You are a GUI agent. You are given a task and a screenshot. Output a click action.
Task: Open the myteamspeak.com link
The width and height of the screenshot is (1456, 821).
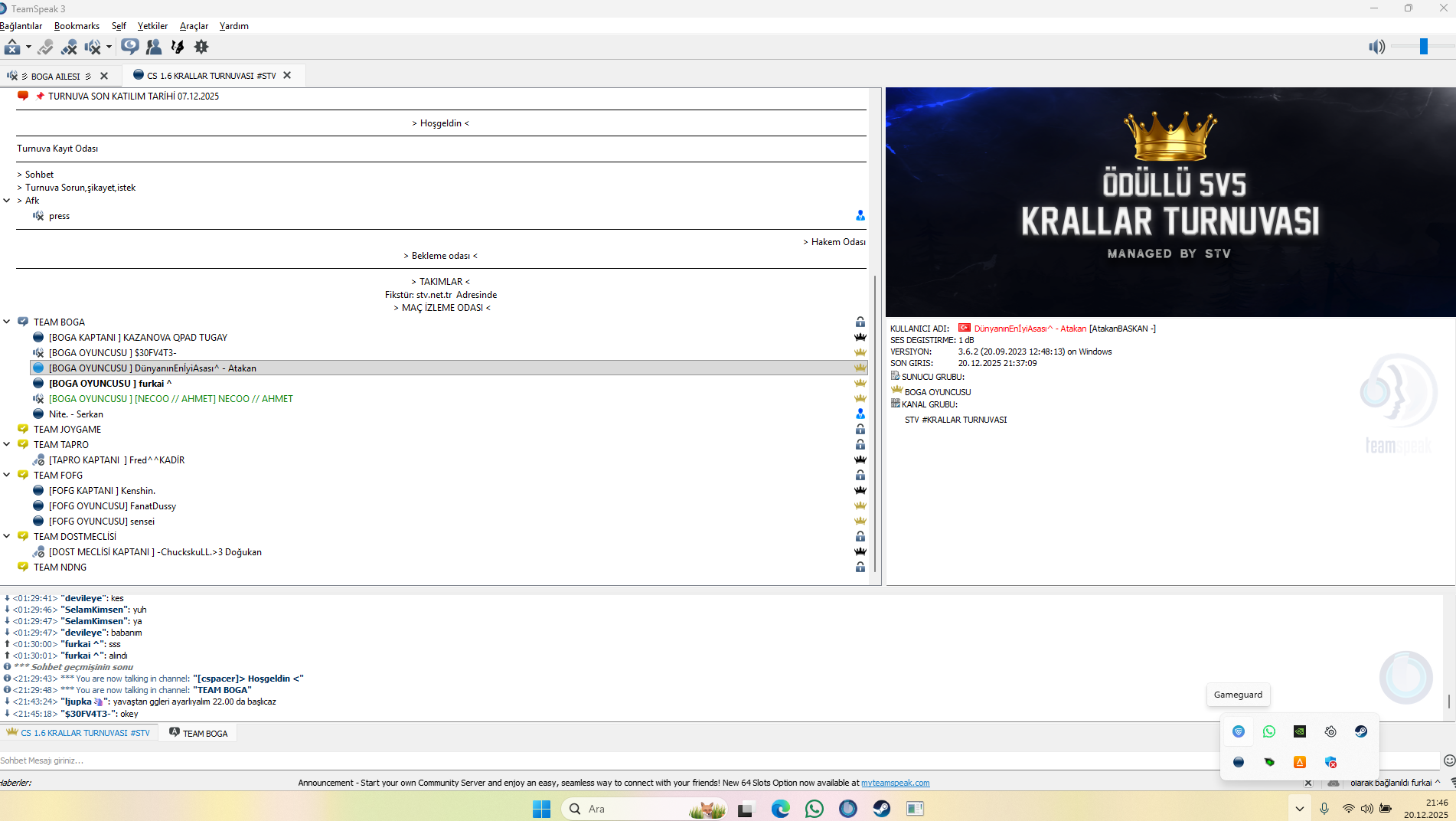pos(895,783)
